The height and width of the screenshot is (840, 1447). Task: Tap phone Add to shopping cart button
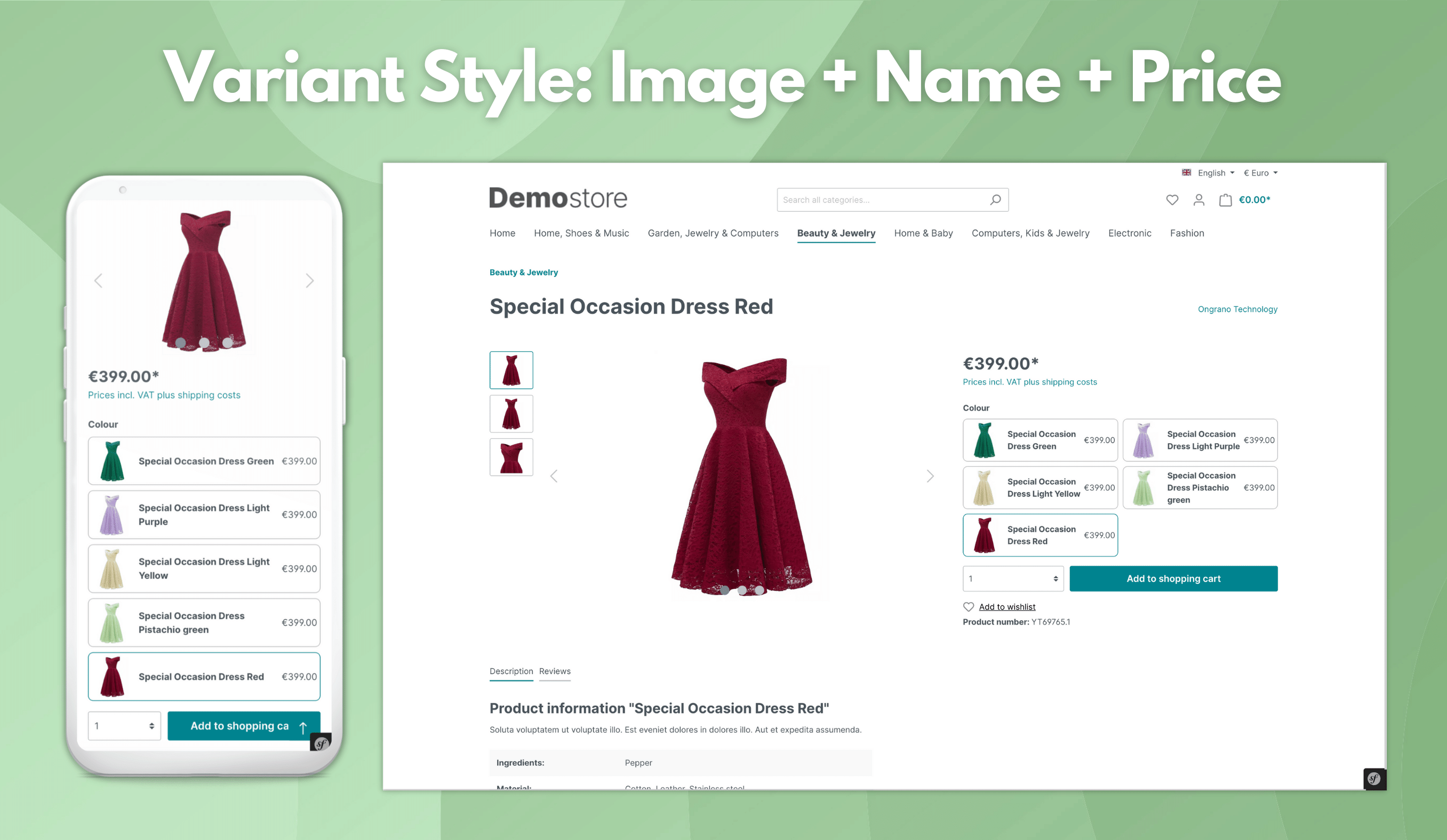point(243,726)
